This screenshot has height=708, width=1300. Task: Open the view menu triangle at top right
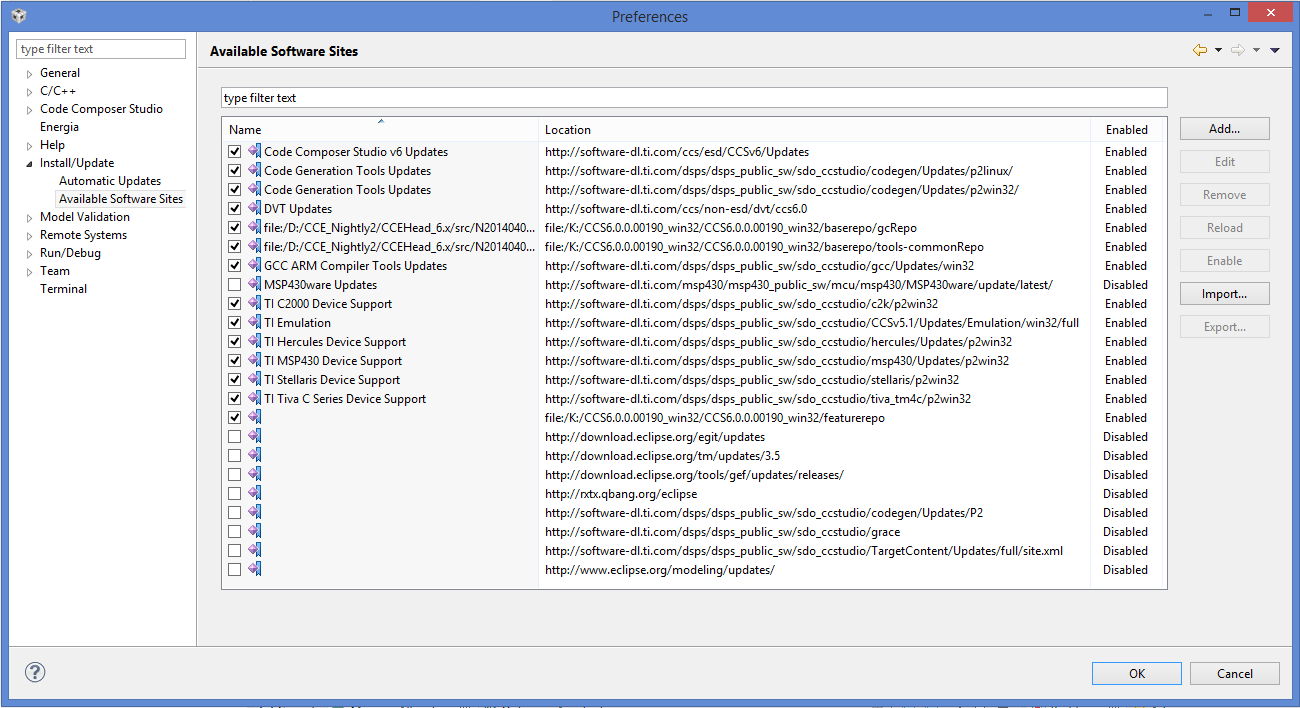(1275, 51)
